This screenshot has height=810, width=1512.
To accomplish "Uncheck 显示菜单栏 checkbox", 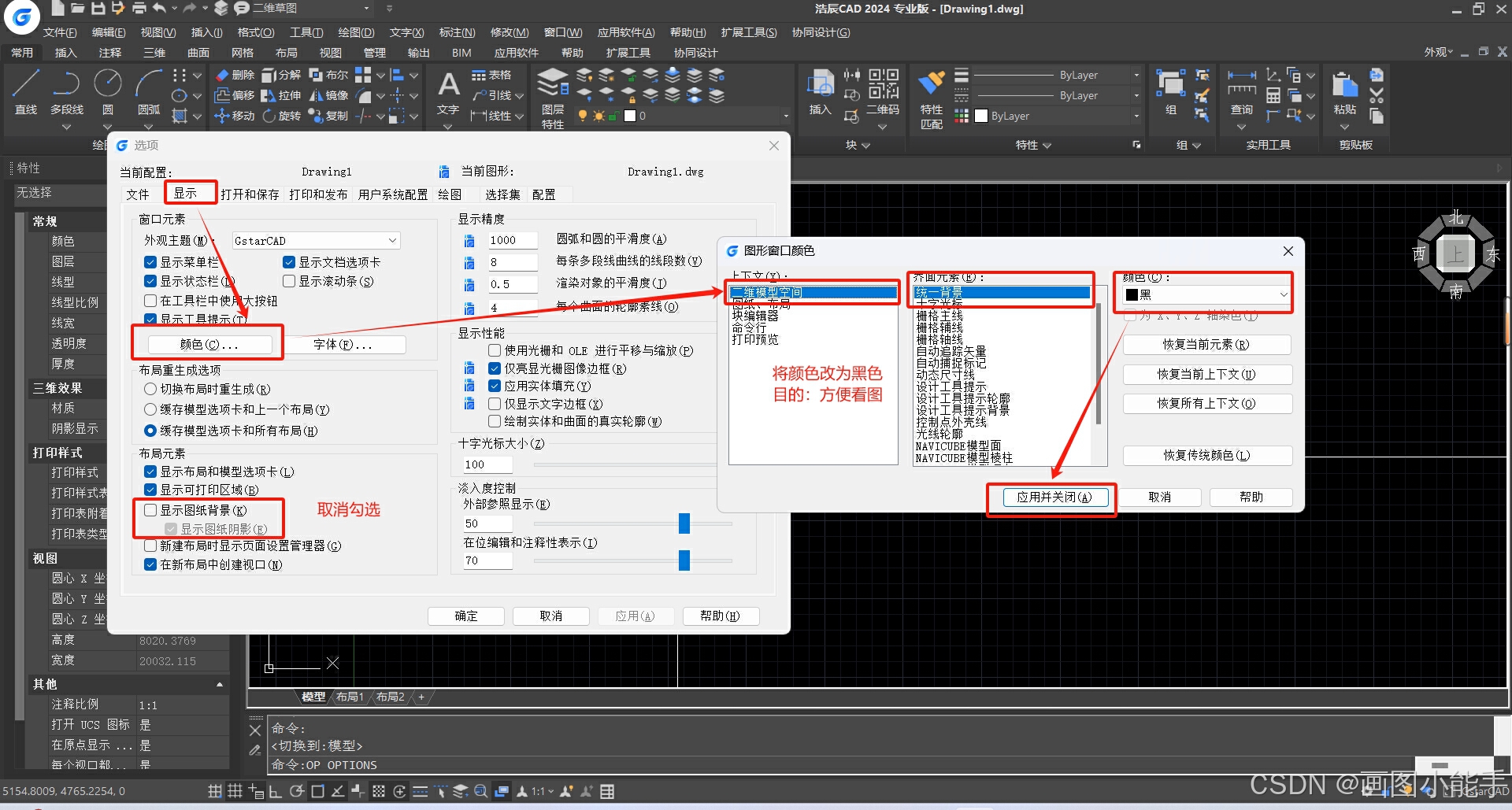I will 150,262.
